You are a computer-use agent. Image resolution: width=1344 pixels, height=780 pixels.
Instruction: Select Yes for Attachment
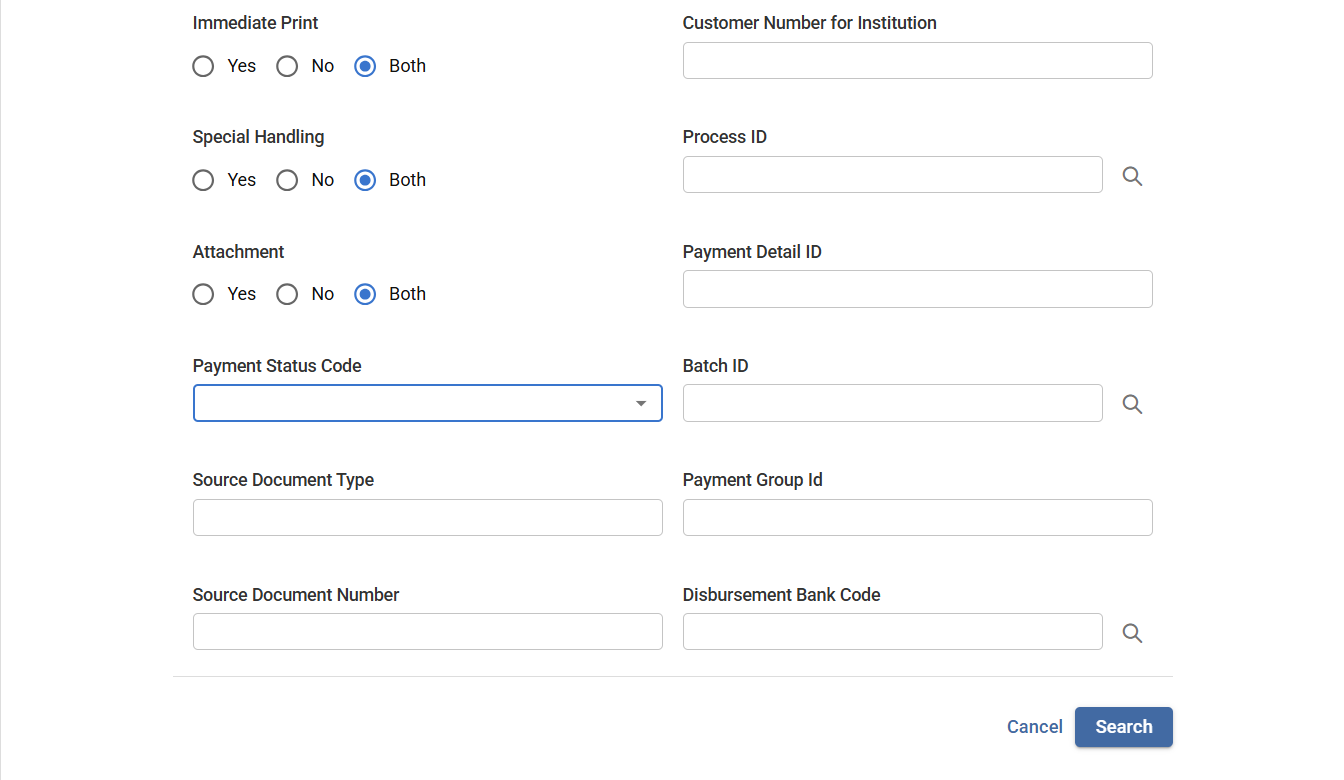point(203,294)
